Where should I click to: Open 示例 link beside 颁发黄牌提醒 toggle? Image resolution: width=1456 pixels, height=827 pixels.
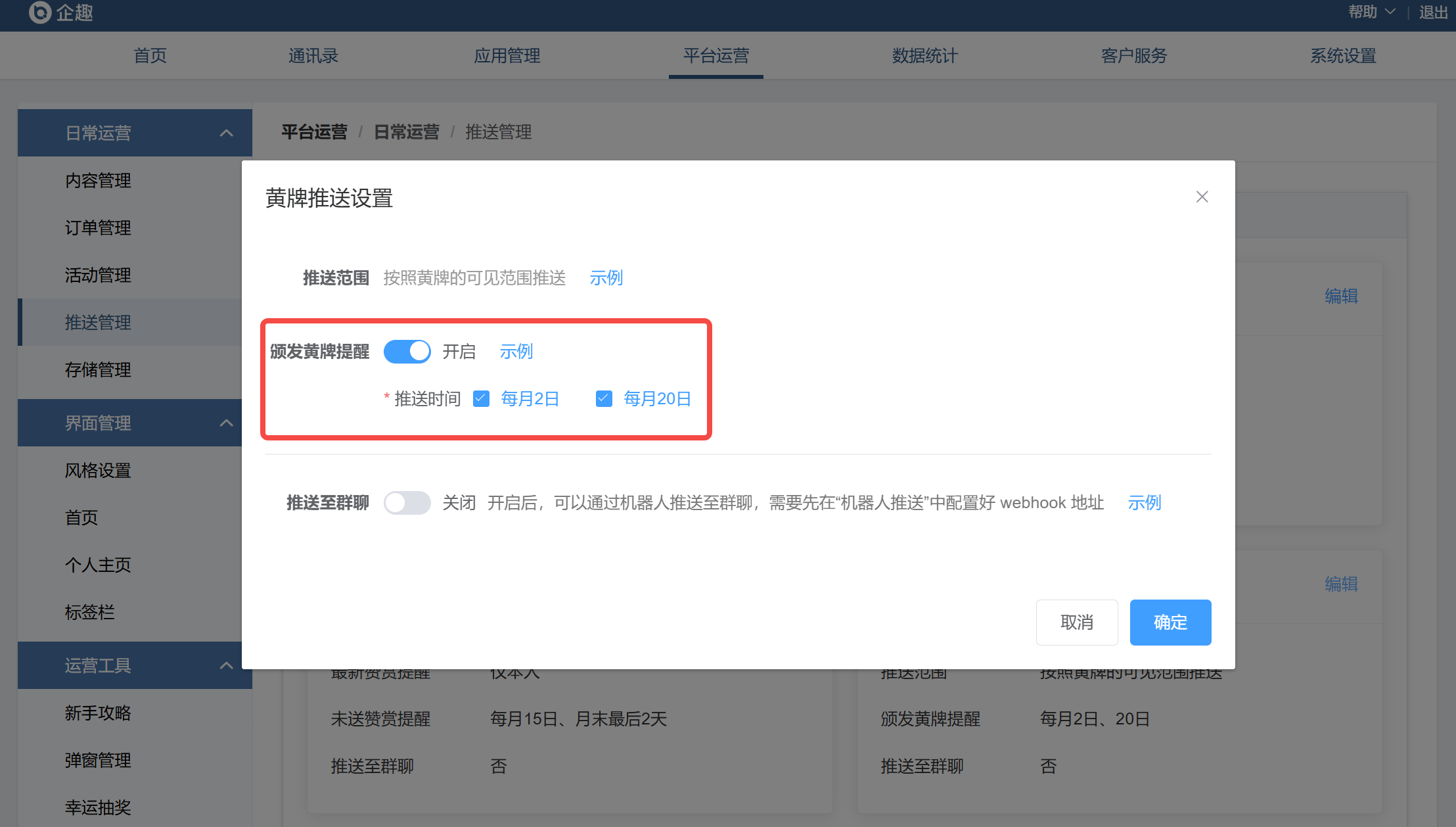516,352
